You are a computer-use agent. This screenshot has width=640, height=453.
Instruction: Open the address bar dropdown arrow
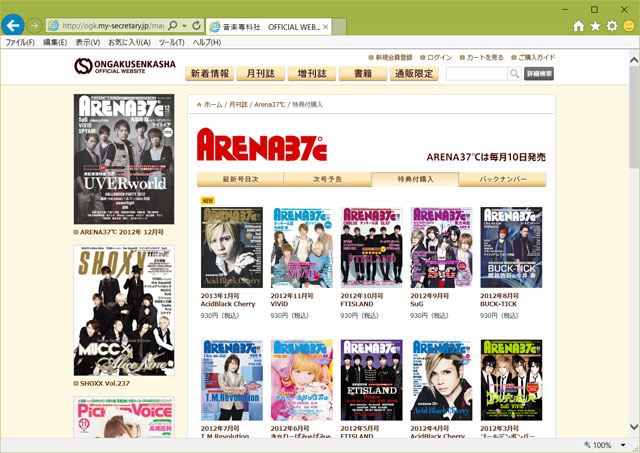coord(184,26)
